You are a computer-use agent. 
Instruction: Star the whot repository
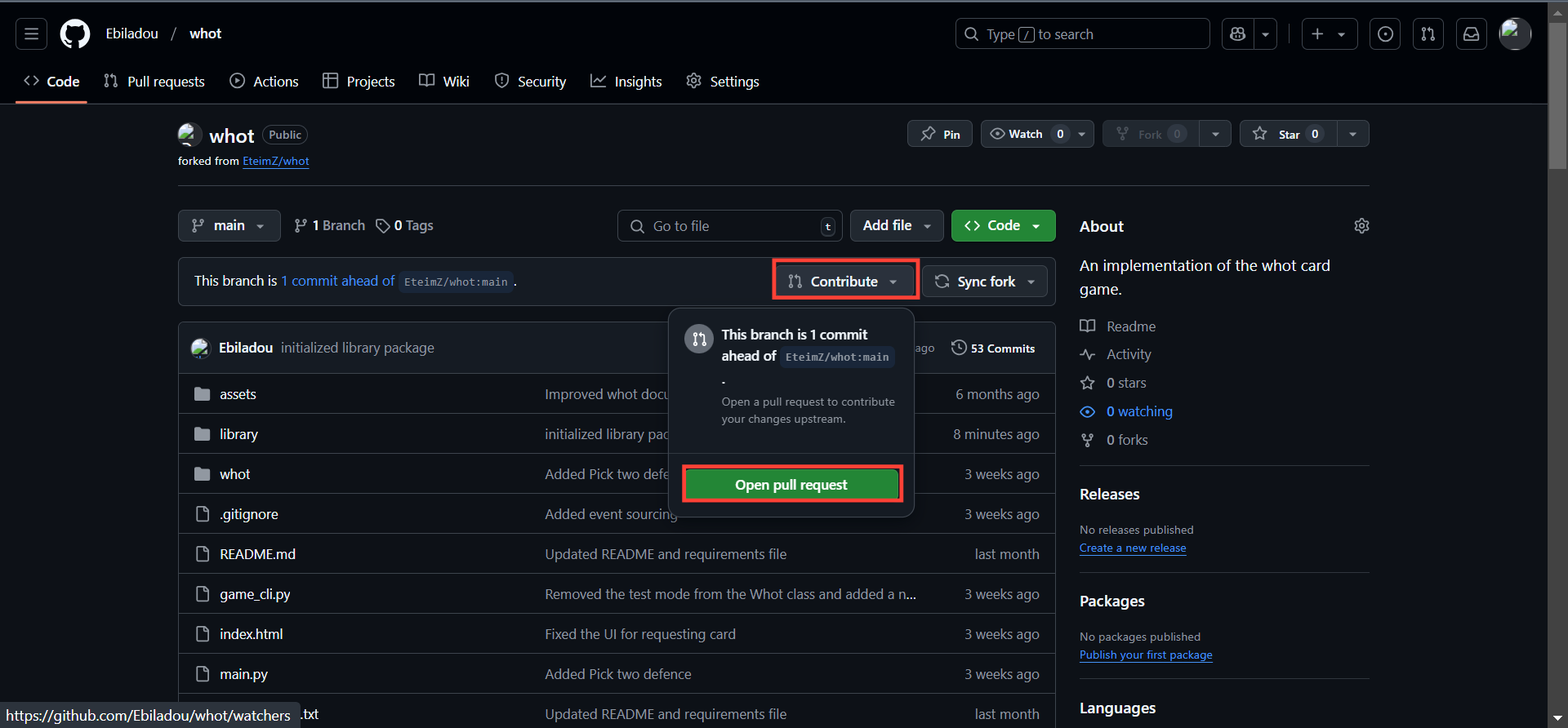tap(1289, 134)
